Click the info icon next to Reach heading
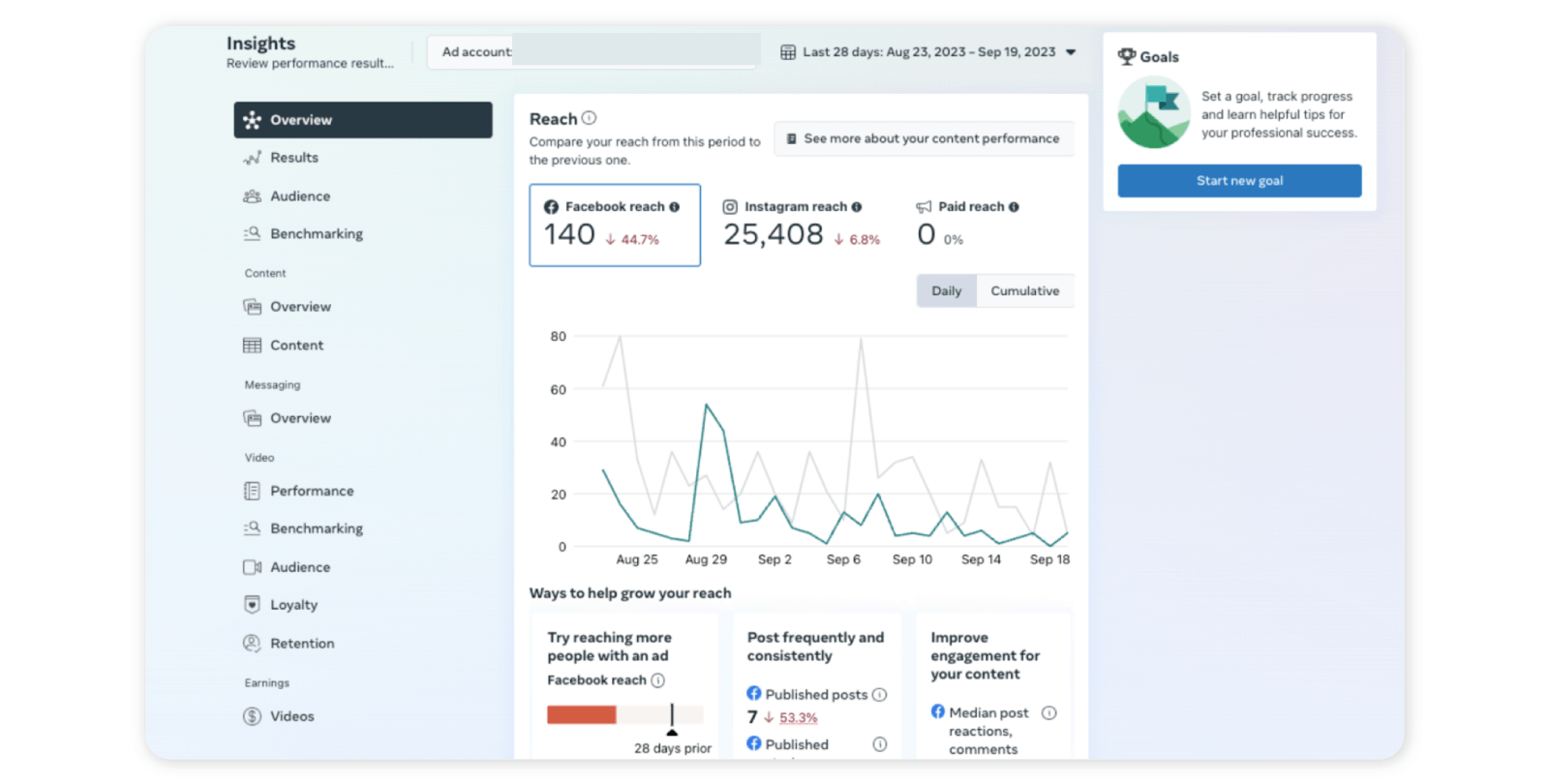This screenshot has width=1549, height=784. point(589,118)
